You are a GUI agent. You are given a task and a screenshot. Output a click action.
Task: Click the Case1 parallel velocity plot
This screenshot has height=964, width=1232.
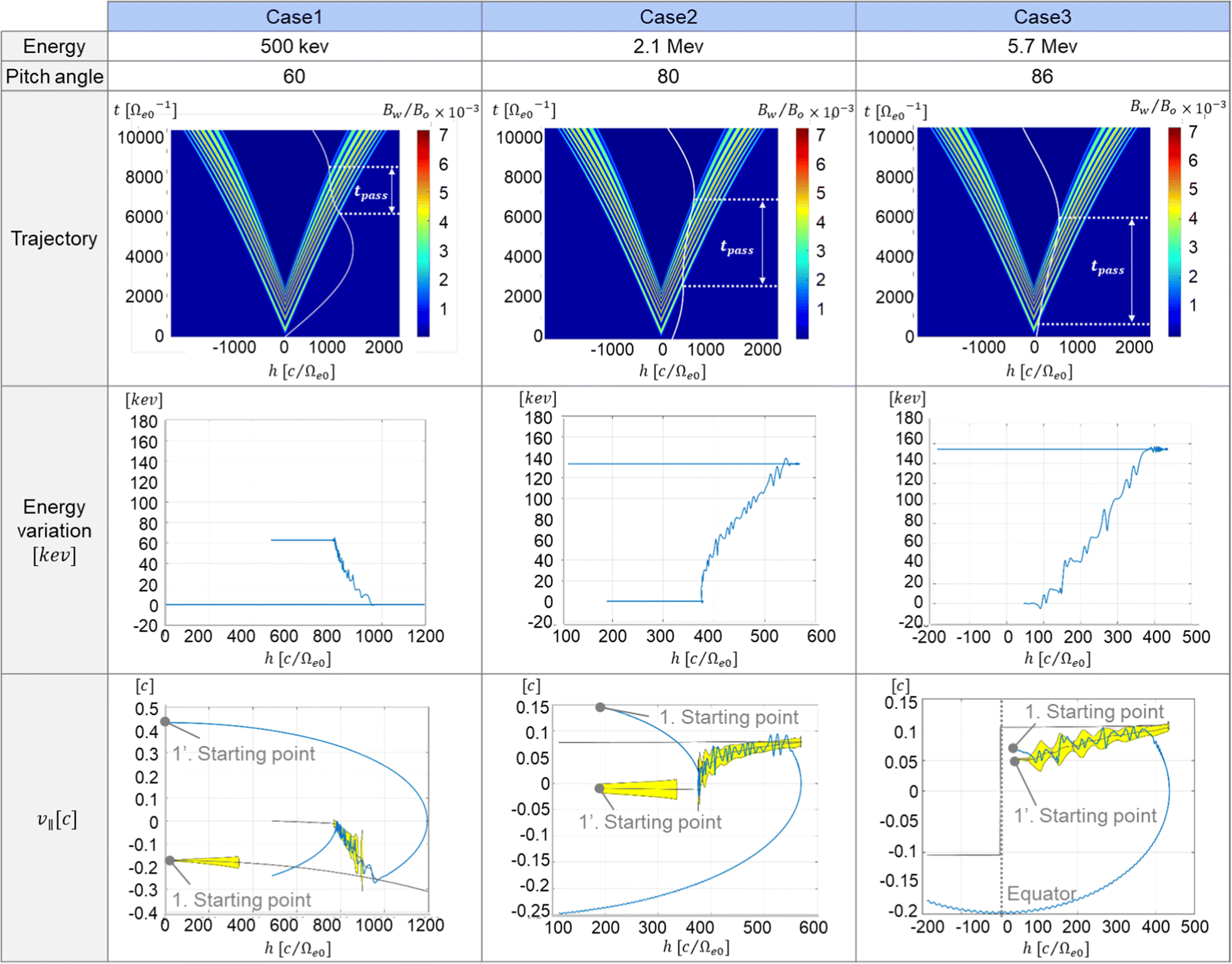297,810
